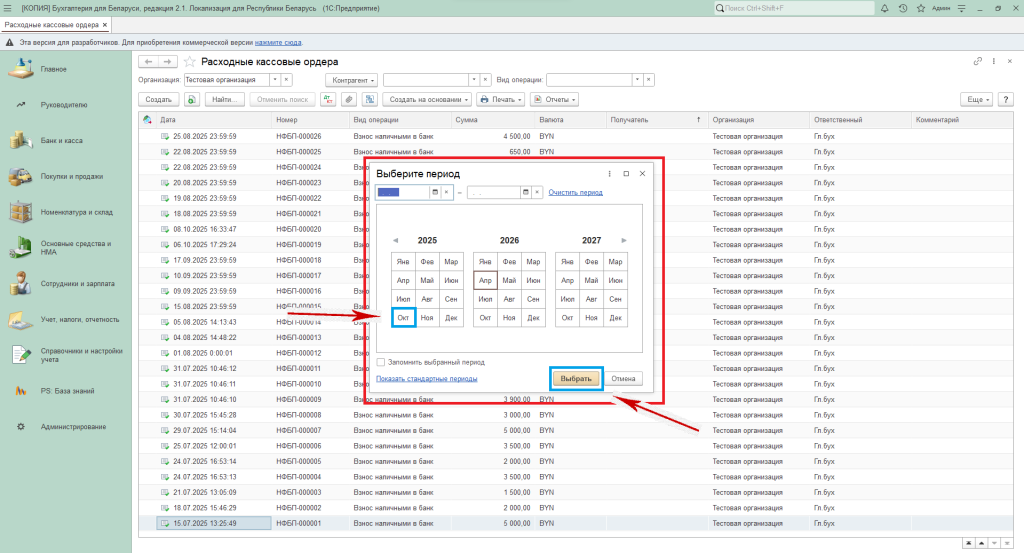
Task: Go to Покупки и продажи section
Action: (71, 176)
